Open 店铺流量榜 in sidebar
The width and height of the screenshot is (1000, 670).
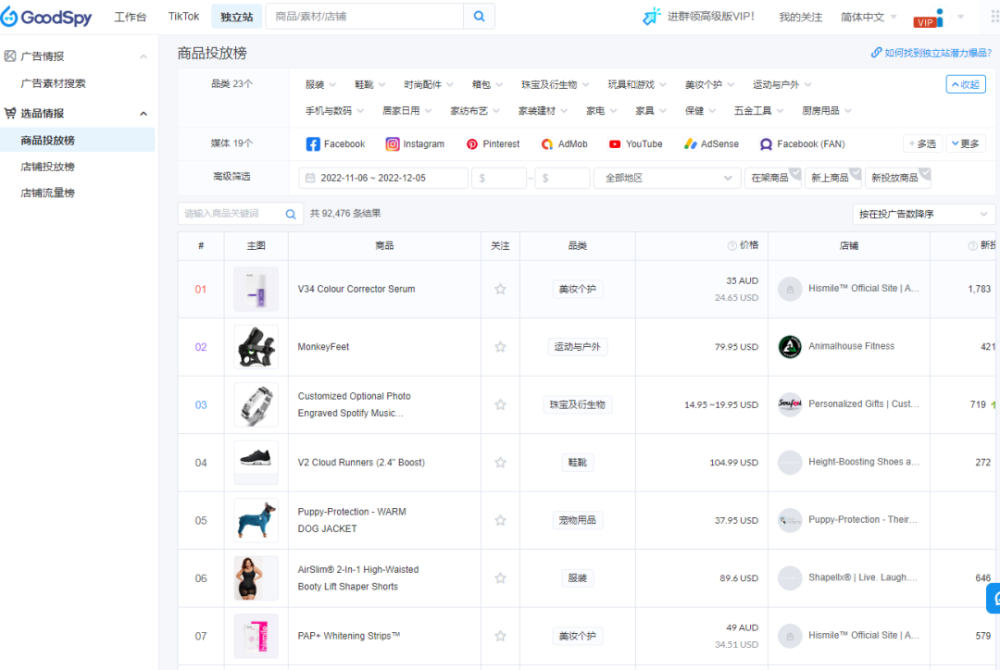click(x=48, y=193)
